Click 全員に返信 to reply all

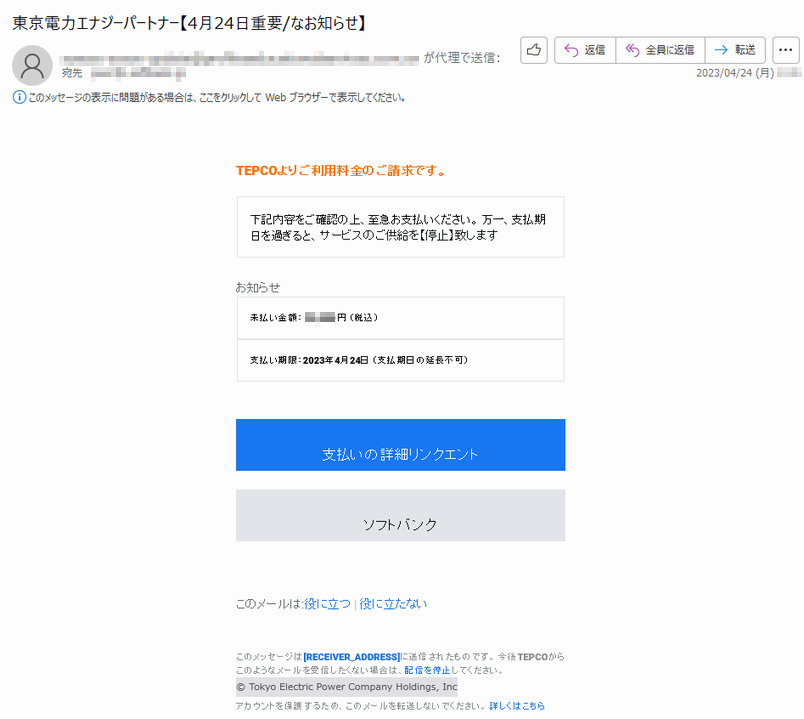pos(660,50)
